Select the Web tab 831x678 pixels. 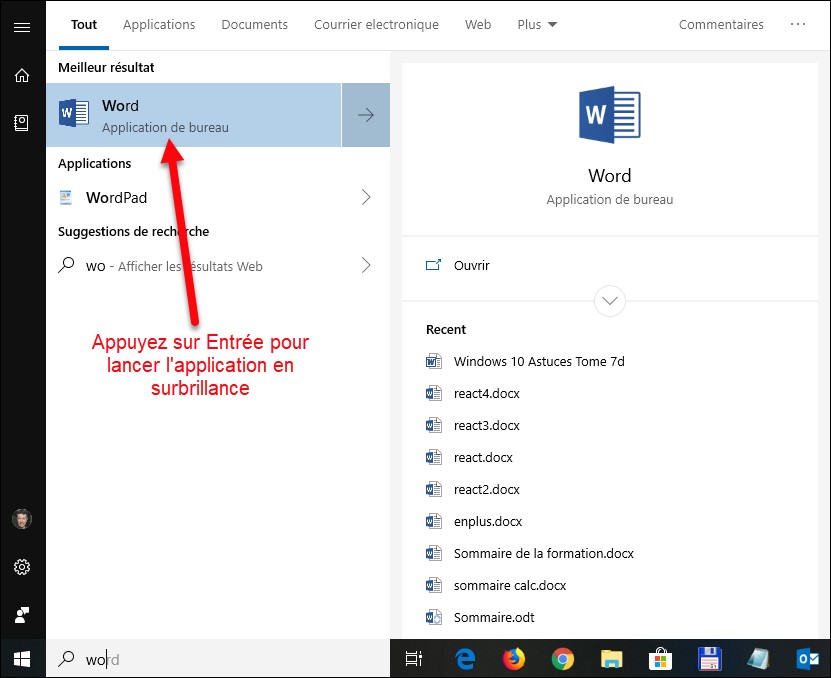tap(478, 25)
